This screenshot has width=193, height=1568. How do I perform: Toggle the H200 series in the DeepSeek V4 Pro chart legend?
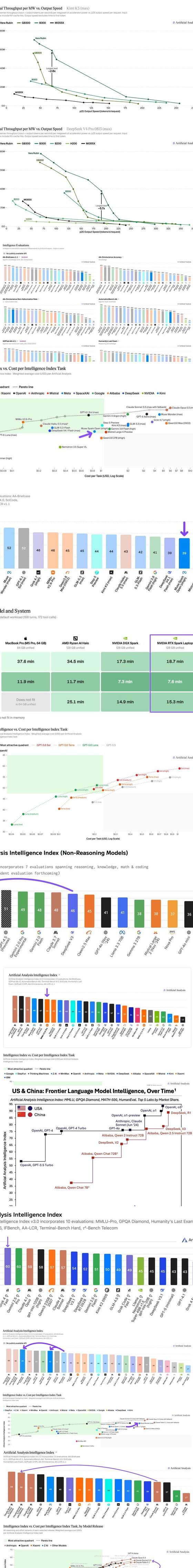pos(71,143)
